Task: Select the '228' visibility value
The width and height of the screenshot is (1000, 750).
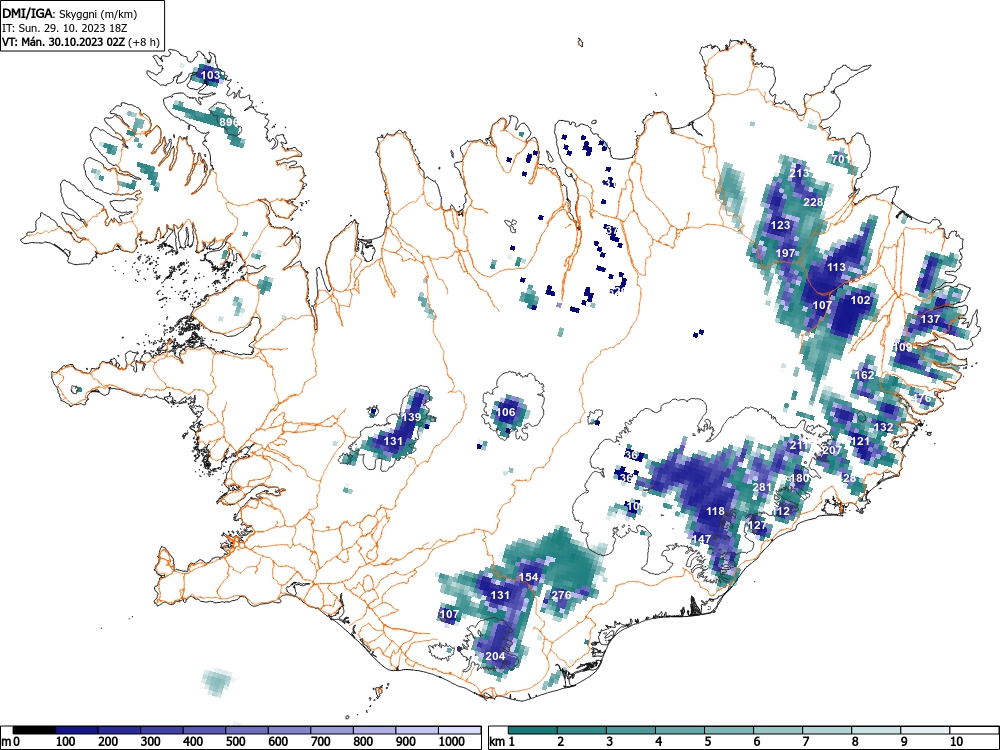Action: tap(813, 202)
